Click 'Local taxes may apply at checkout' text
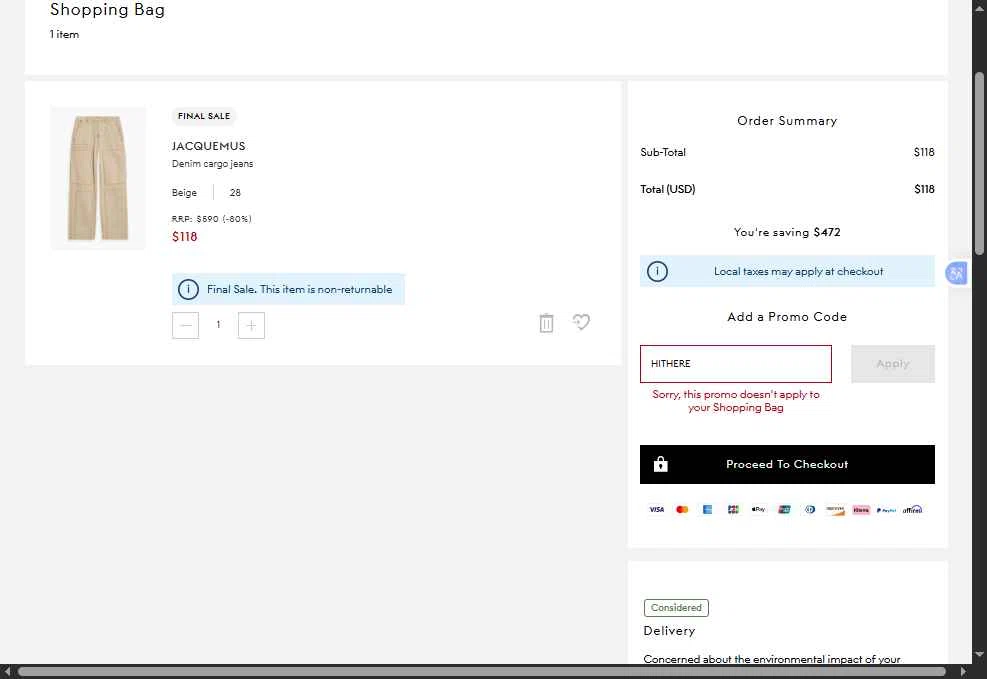This screenshot has height=679, width=987. point(798,271)
